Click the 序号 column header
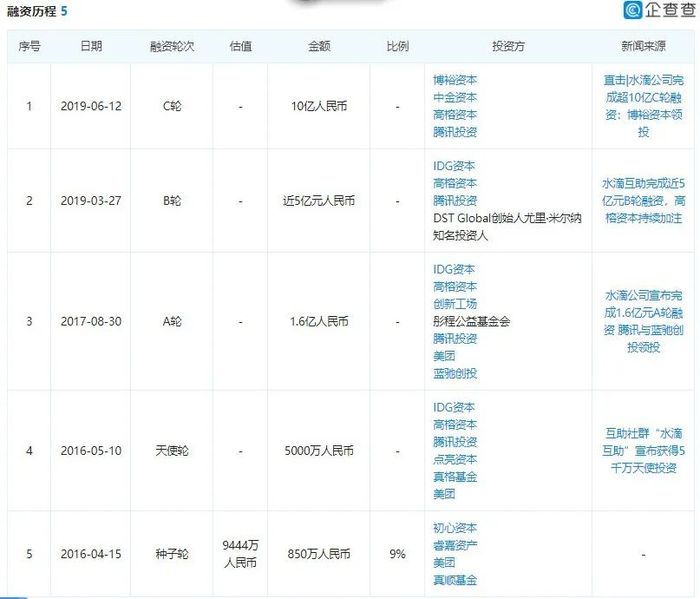This screenshot has width=700, height=599. point(29,46)
